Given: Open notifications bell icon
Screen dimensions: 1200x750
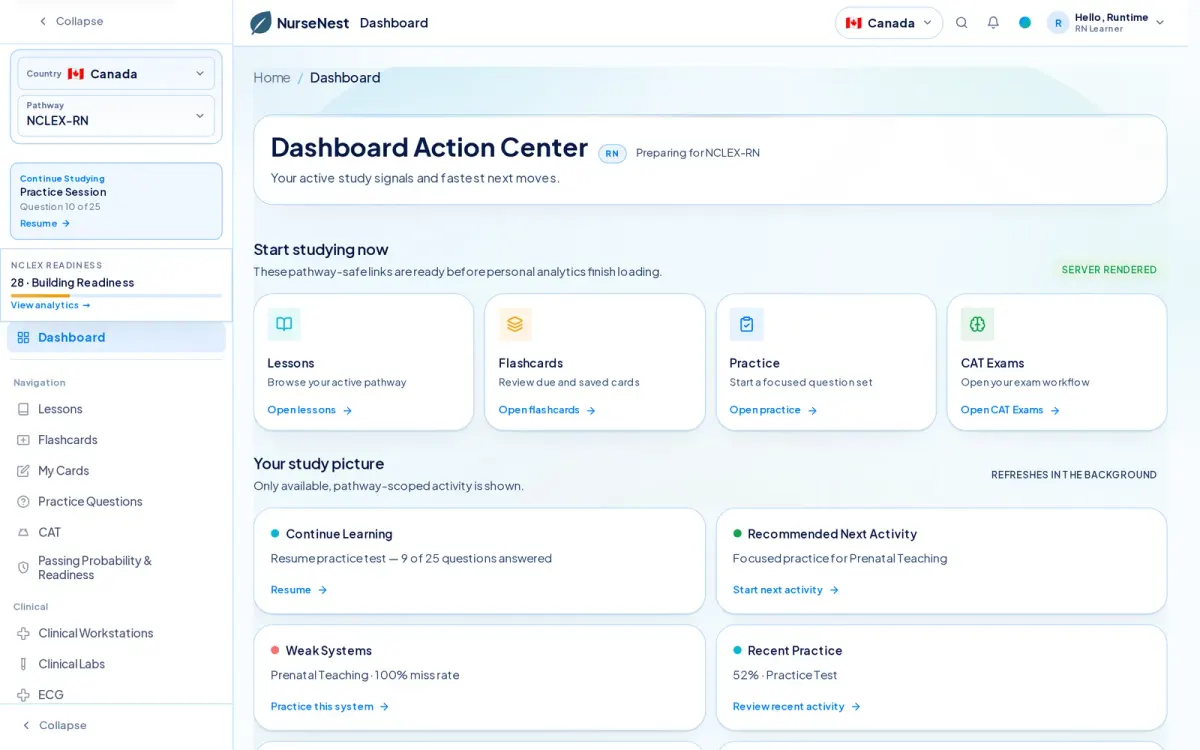Looking at the screenshot, I should pos(993,23).
